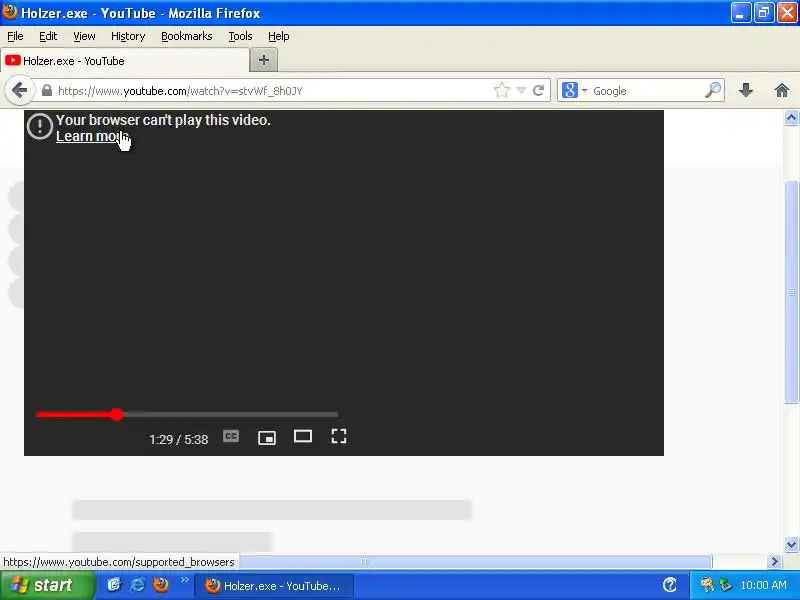The height and width of the screenshot is (600, 800).
Task: Close the Firefox window
Action: pyautogui.click(x=787, y=13)
